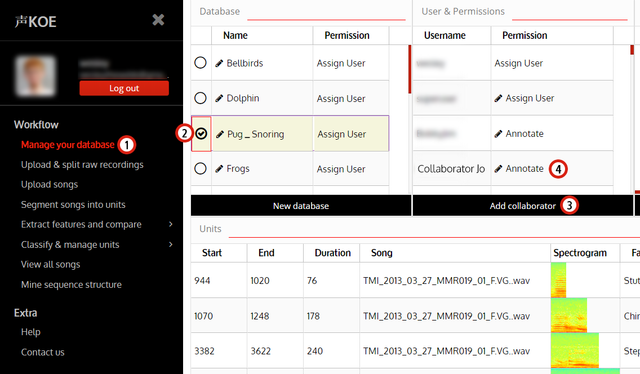Edit second user's Assign User permission pencil
Screen dimensions: 640x374
point(498,98)
